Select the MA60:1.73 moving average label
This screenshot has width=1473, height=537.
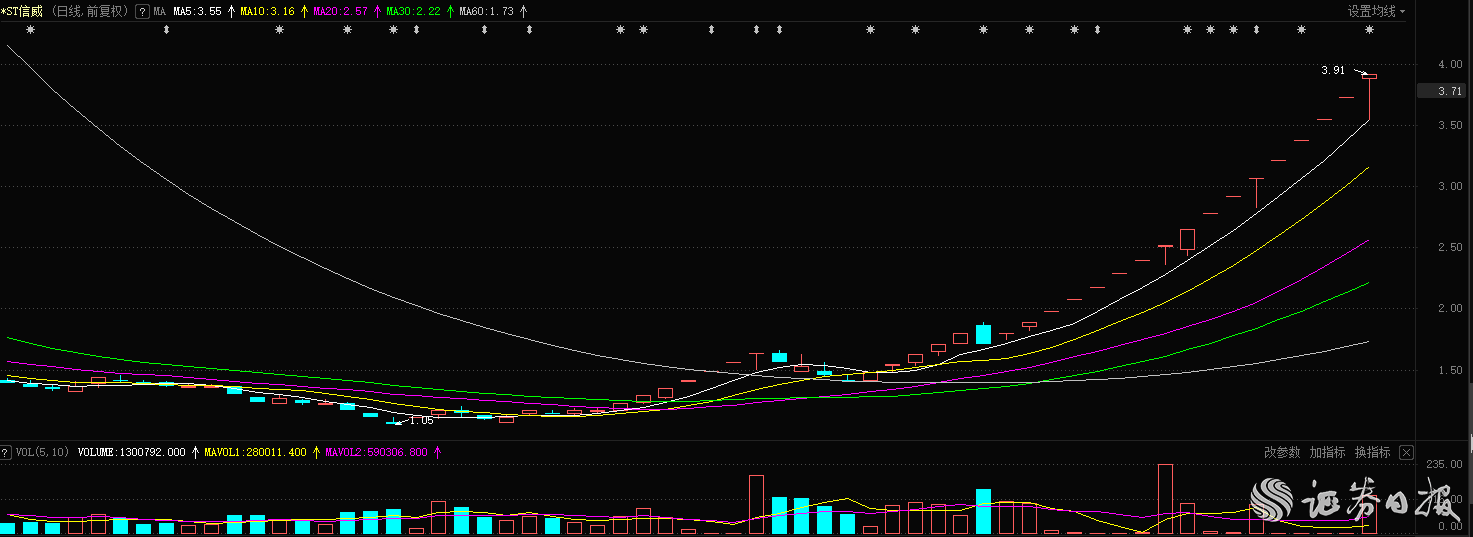(x=486, y=12)
